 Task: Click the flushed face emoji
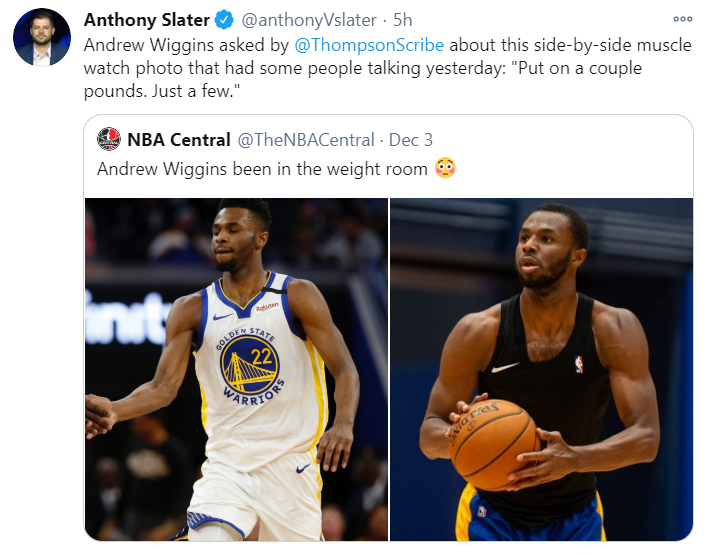(446, 168)
